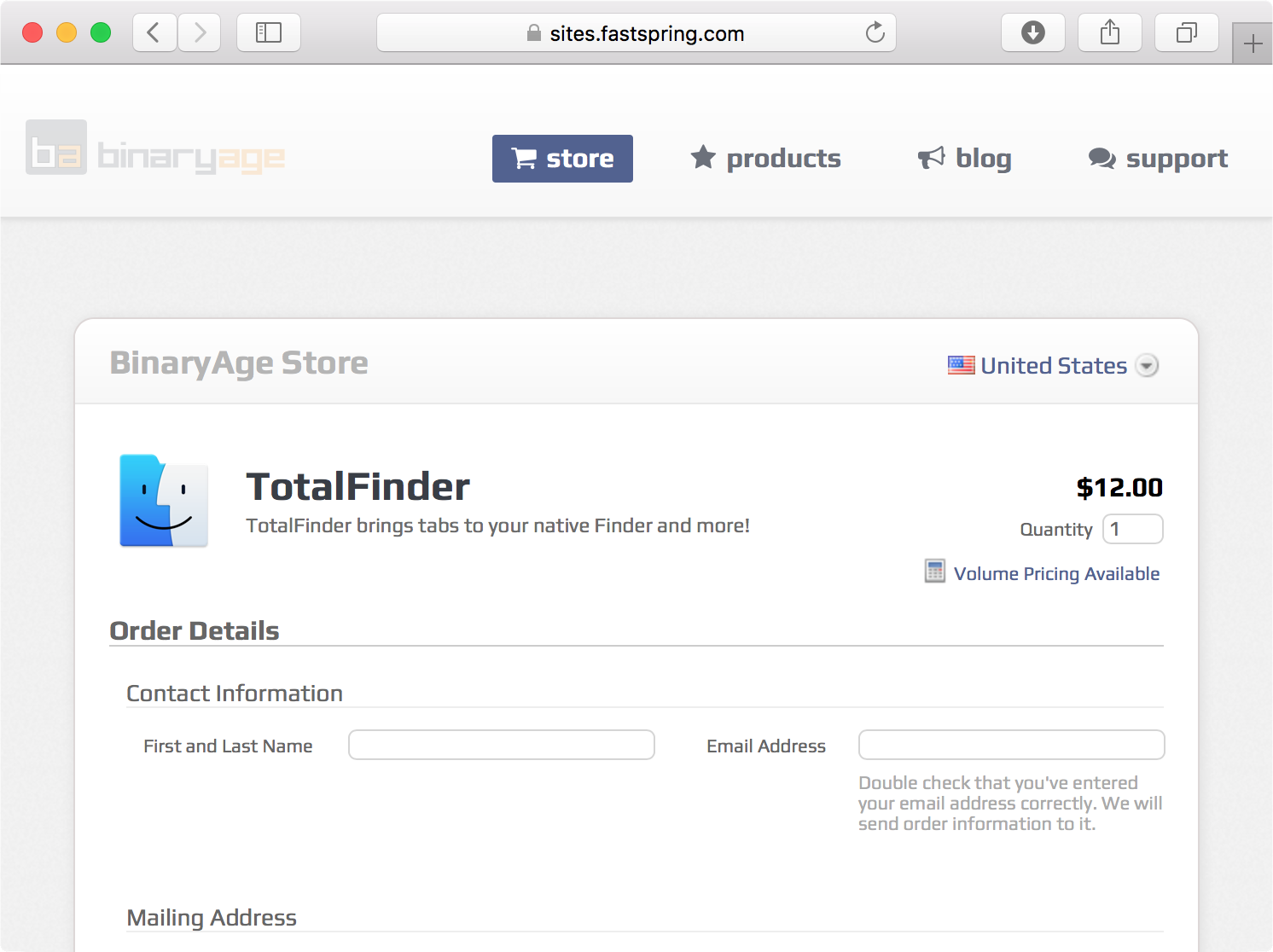Image resolution: width=1273 pixels, height=952 pixels.
Task: Close the Safari window with red button
Action: click(32, 33)
